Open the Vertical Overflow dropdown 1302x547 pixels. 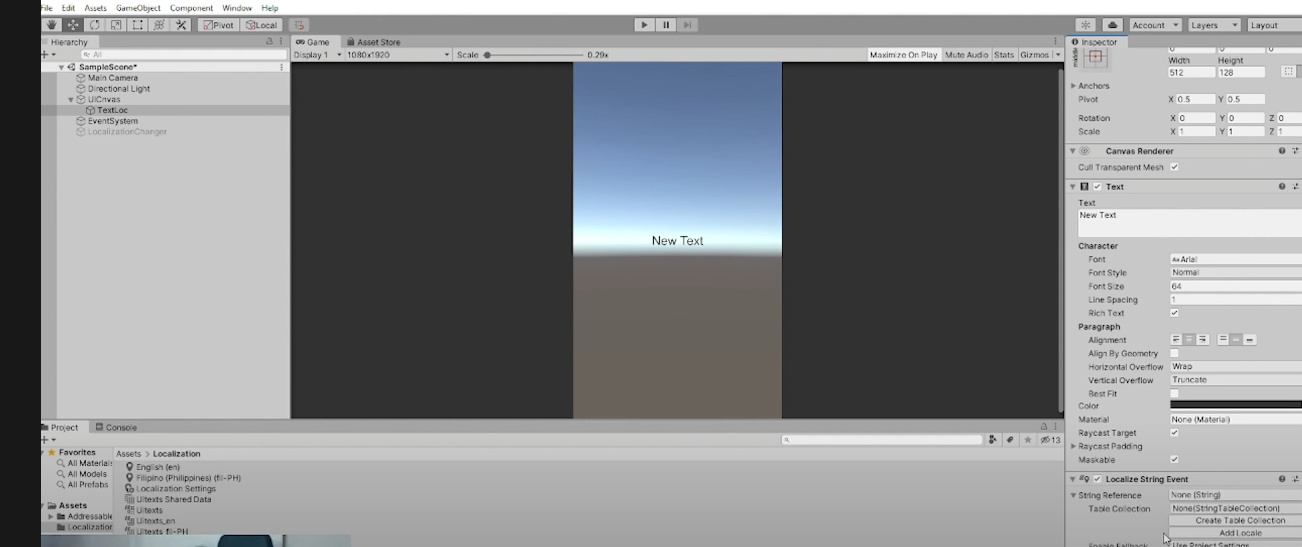(x=1235, y=380)
